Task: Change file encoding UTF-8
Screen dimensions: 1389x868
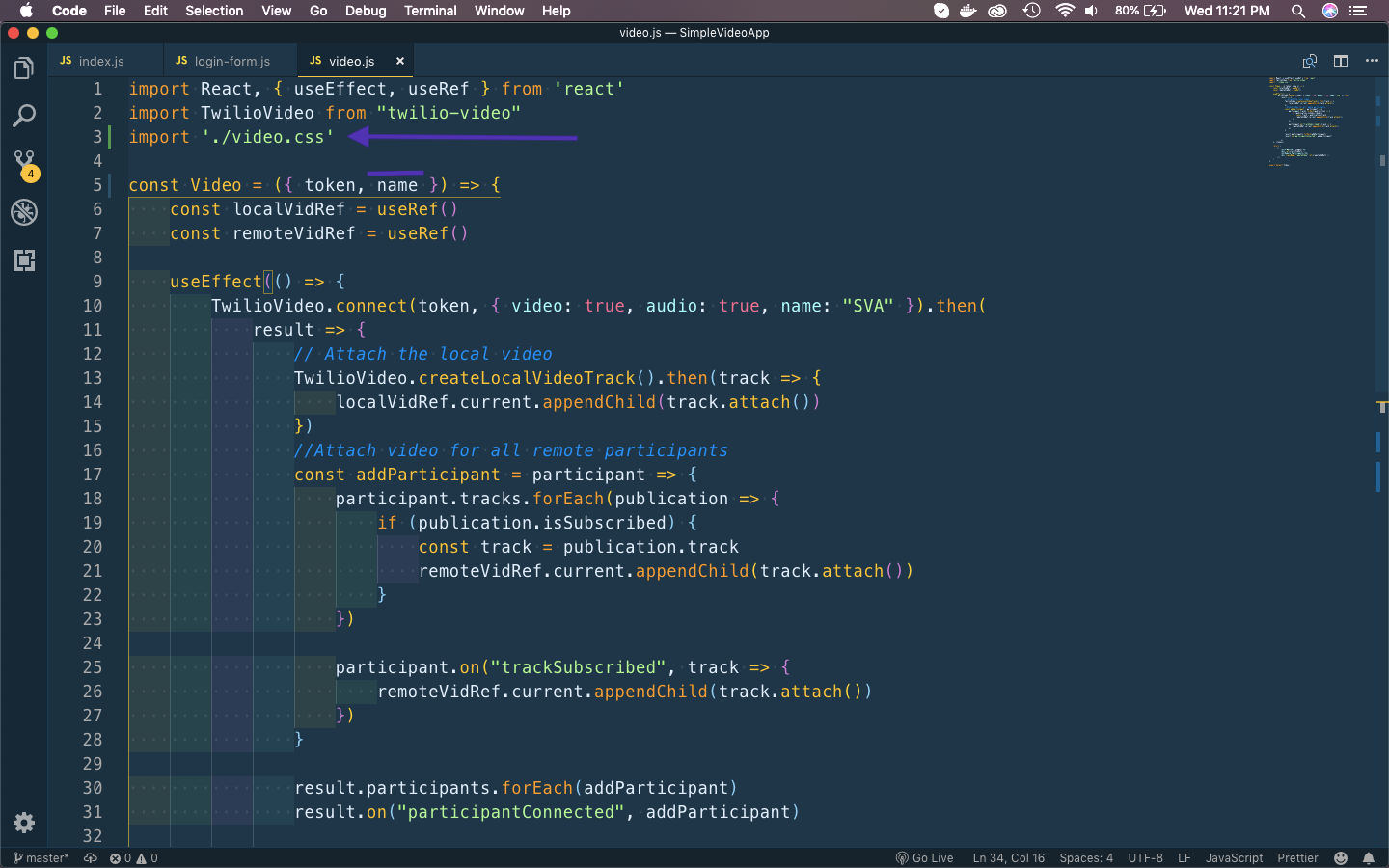Action: coord(1146,858)
